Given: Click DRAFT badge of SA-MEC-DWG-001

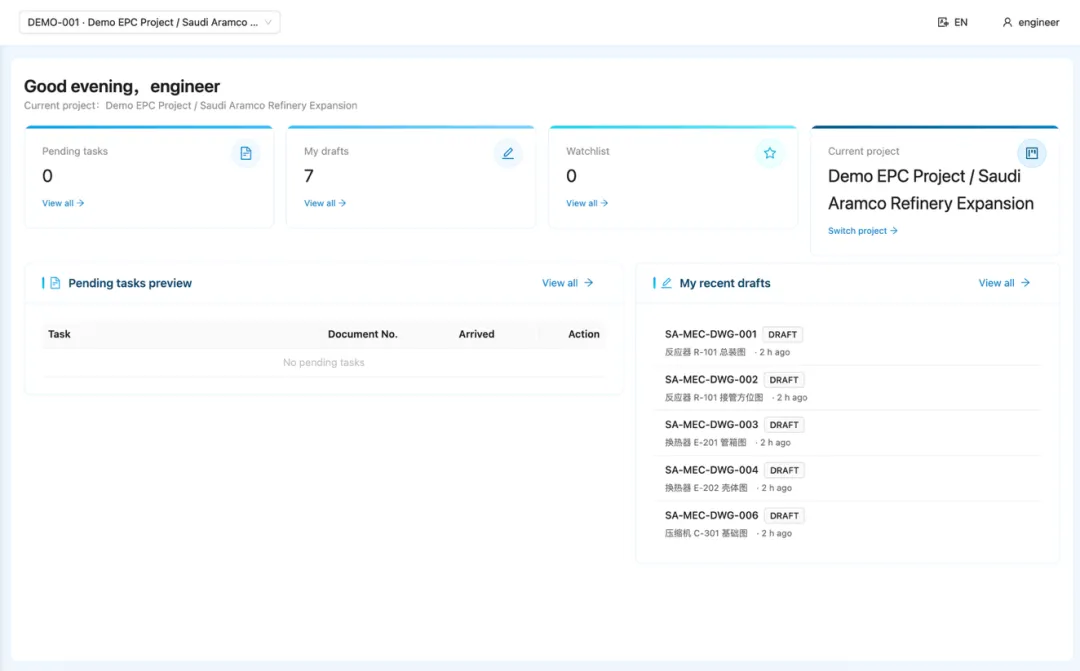Looking at the screenshot, I should pos(782,335).
